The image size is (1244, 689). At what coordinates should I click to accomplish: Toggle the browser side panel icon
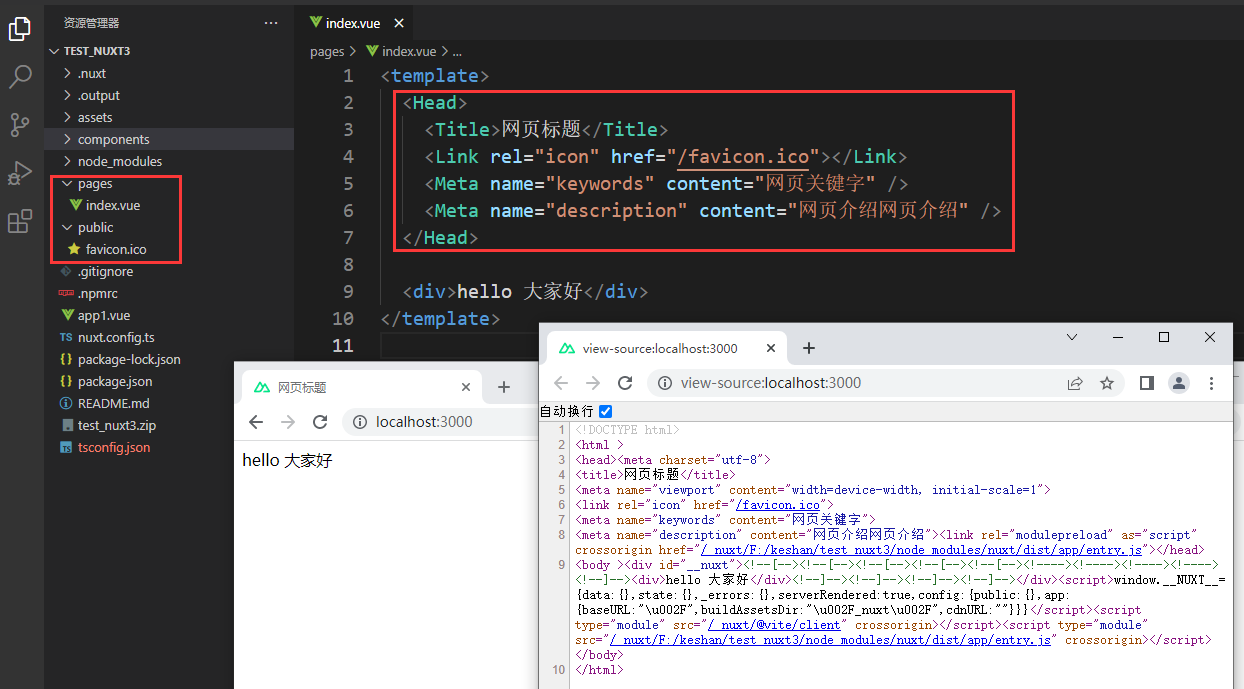1147,383
